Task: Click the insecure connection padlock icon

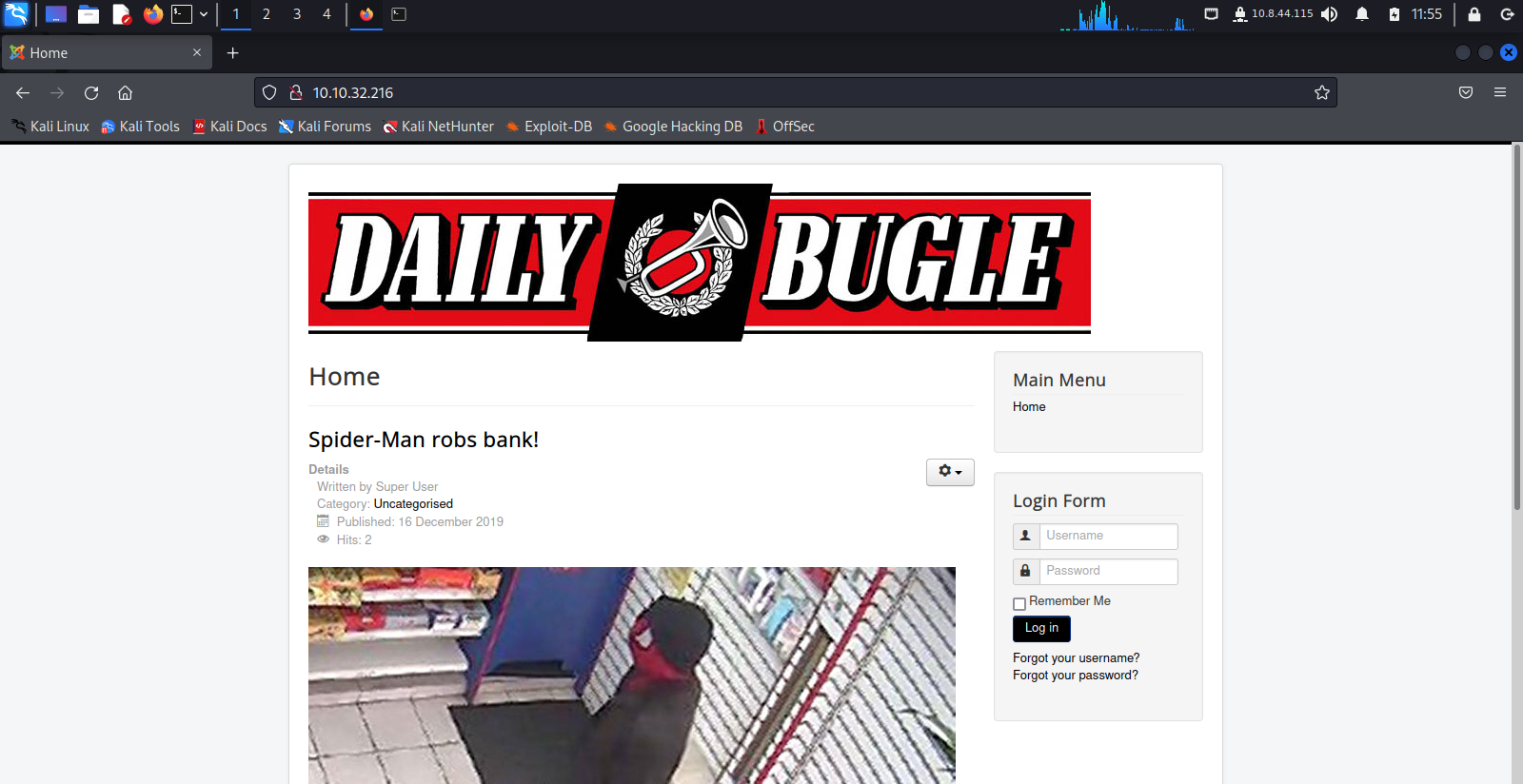Action: pyautogui.click(x=296, y=93)
